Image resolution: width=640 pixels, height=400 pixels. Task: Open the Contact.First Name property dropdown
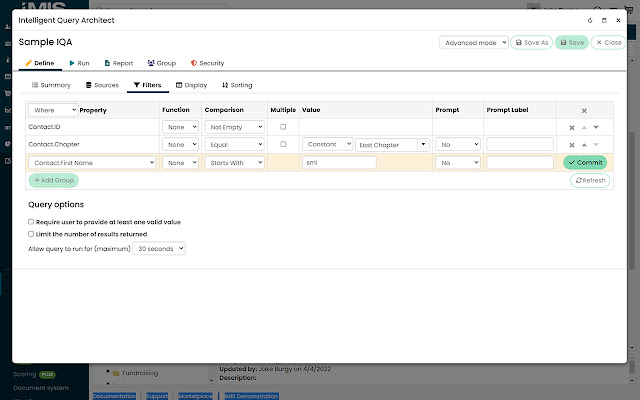point(92,162)
